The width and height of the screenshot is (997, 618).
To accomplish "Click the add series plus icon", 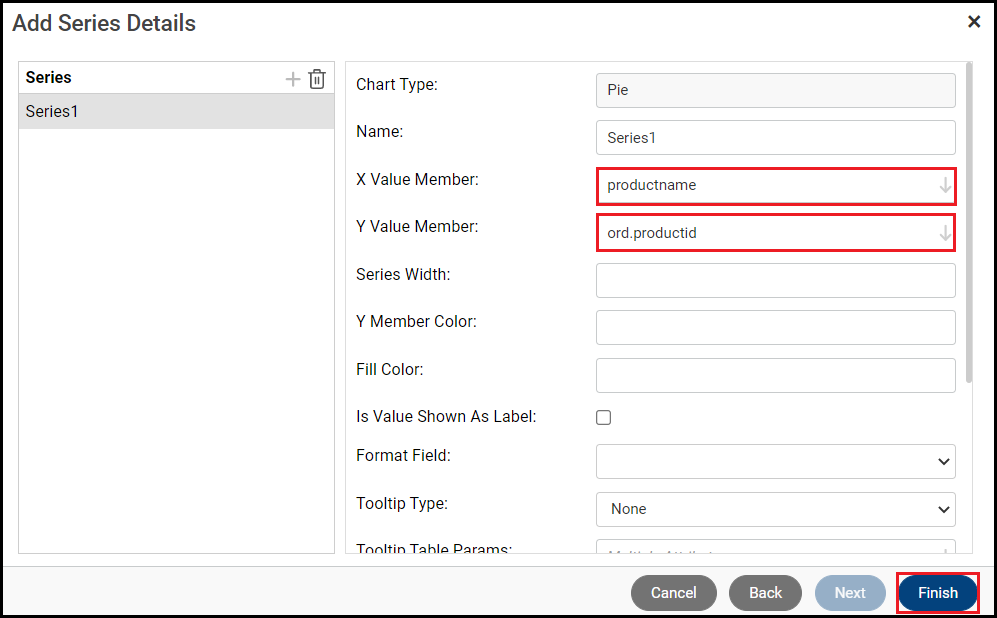I will point(293,79).
